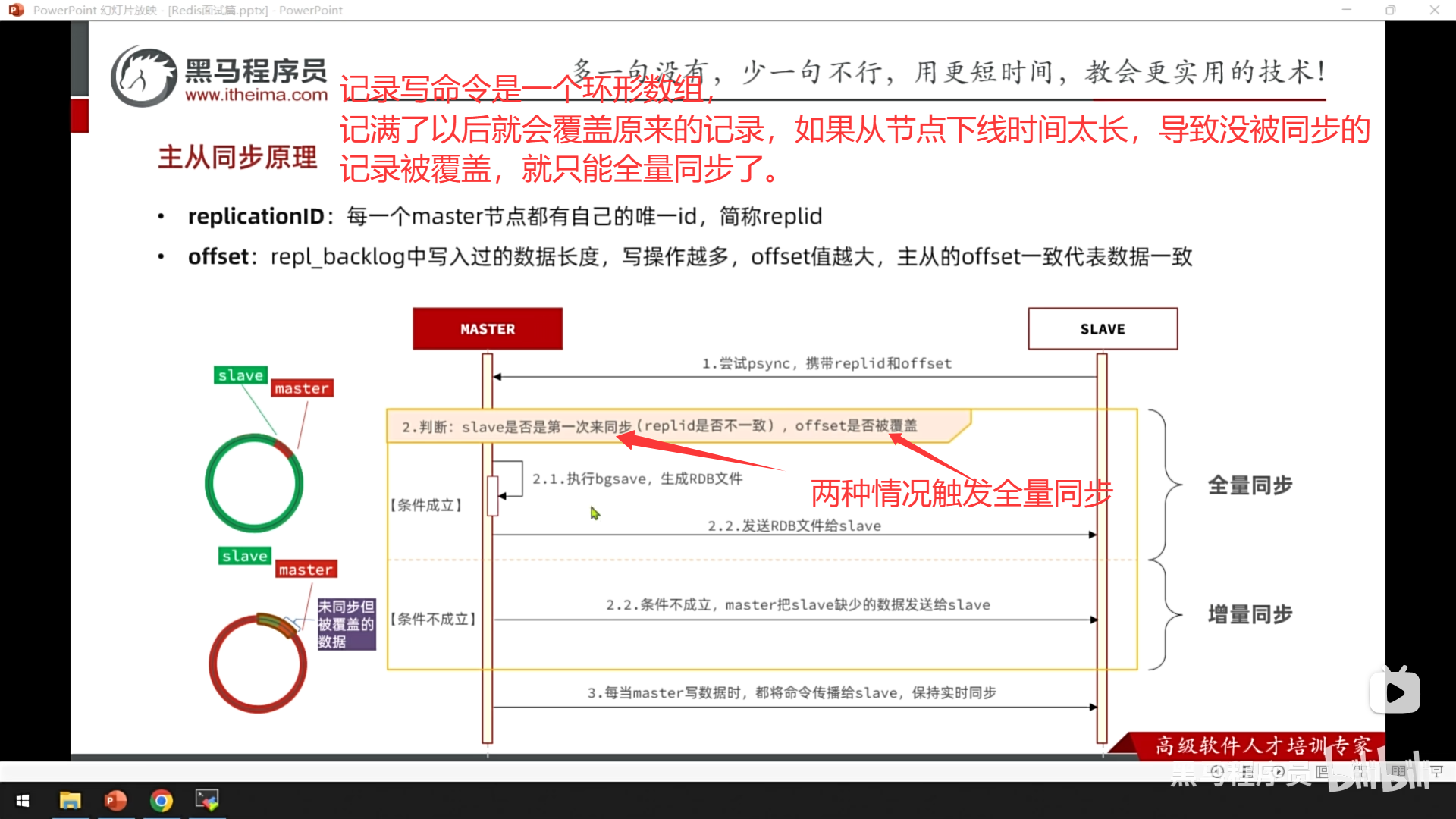Click the SLAVE box in diagram
This screenshot has height=819, width=1456.
coord(1103,329)
